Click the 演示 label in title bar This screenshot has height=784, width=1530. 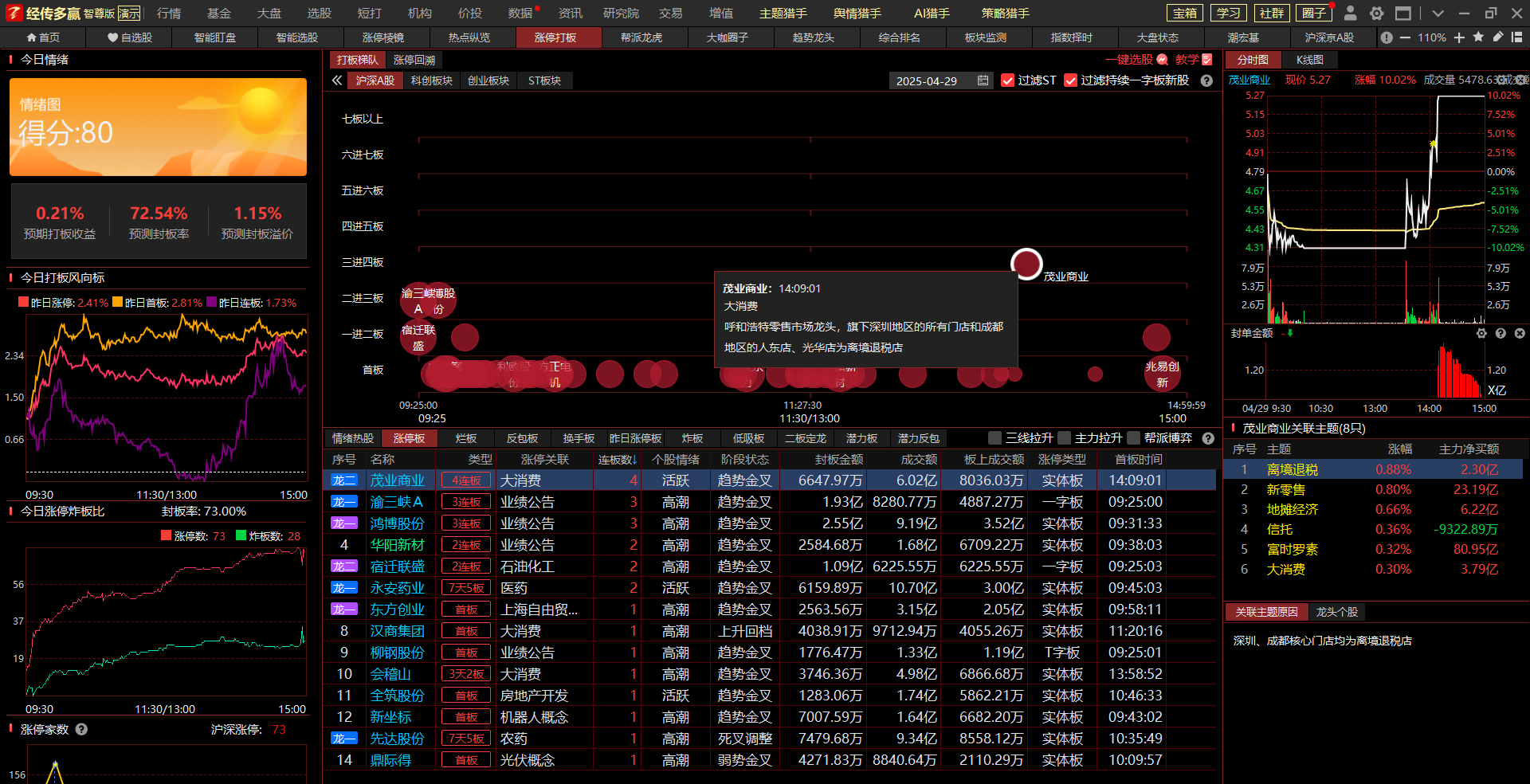(128, 14)
